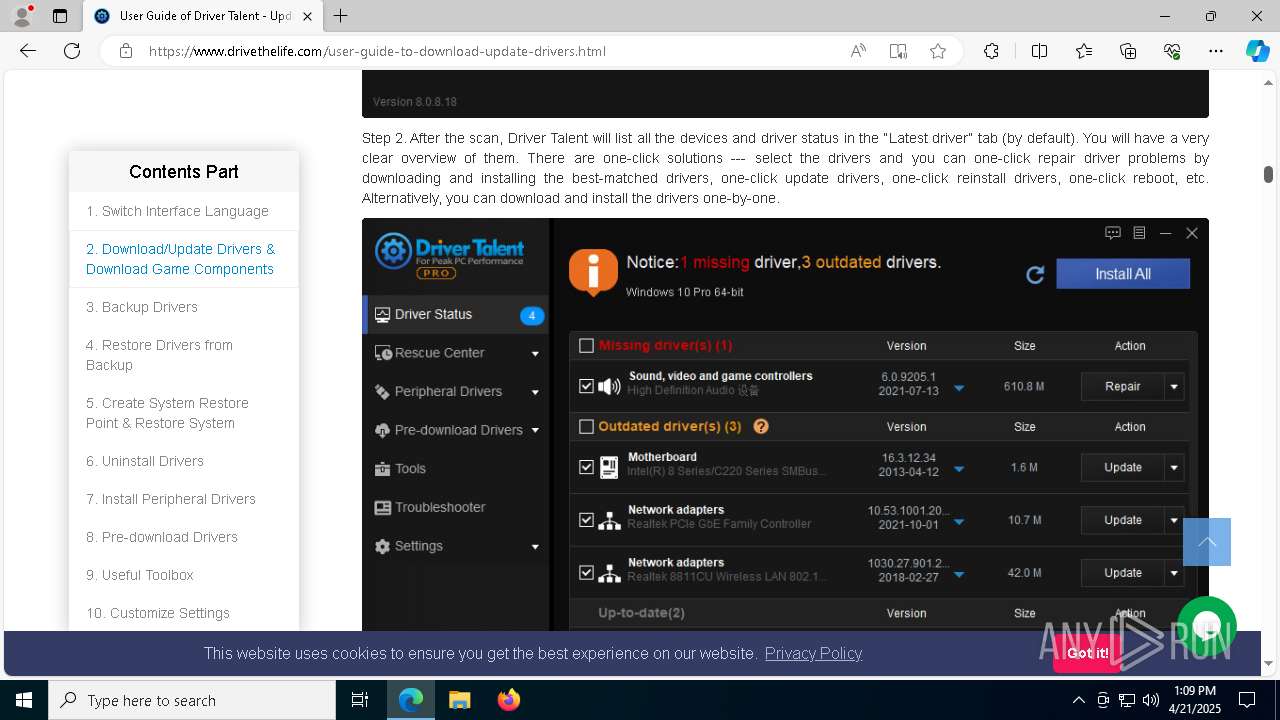1280x720 pixels.
Task: Open the Privacy Policy link
Action: (813, 653)
